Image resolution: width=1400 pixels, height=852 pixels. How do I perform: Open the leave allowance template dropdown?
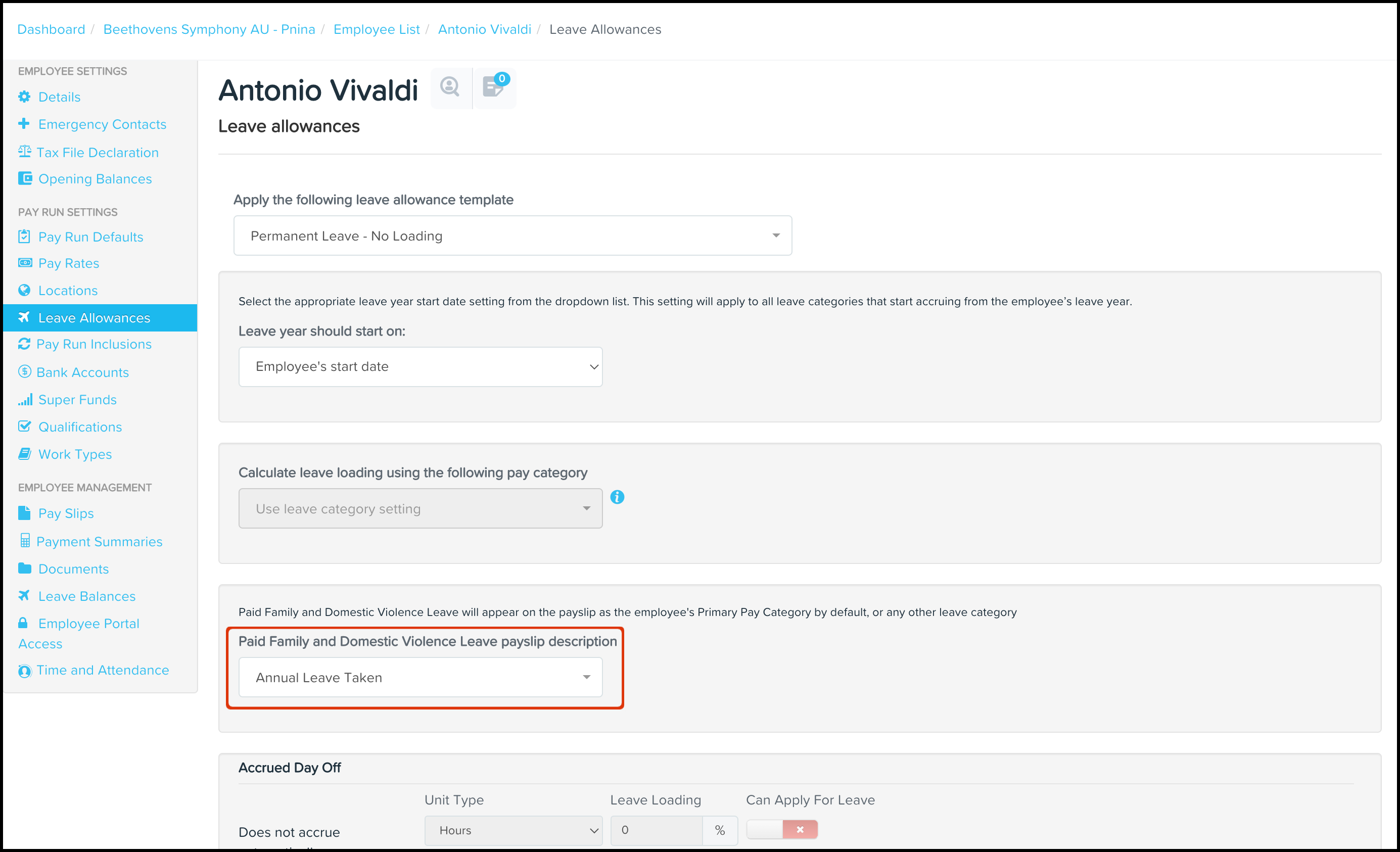coord(512,235)
